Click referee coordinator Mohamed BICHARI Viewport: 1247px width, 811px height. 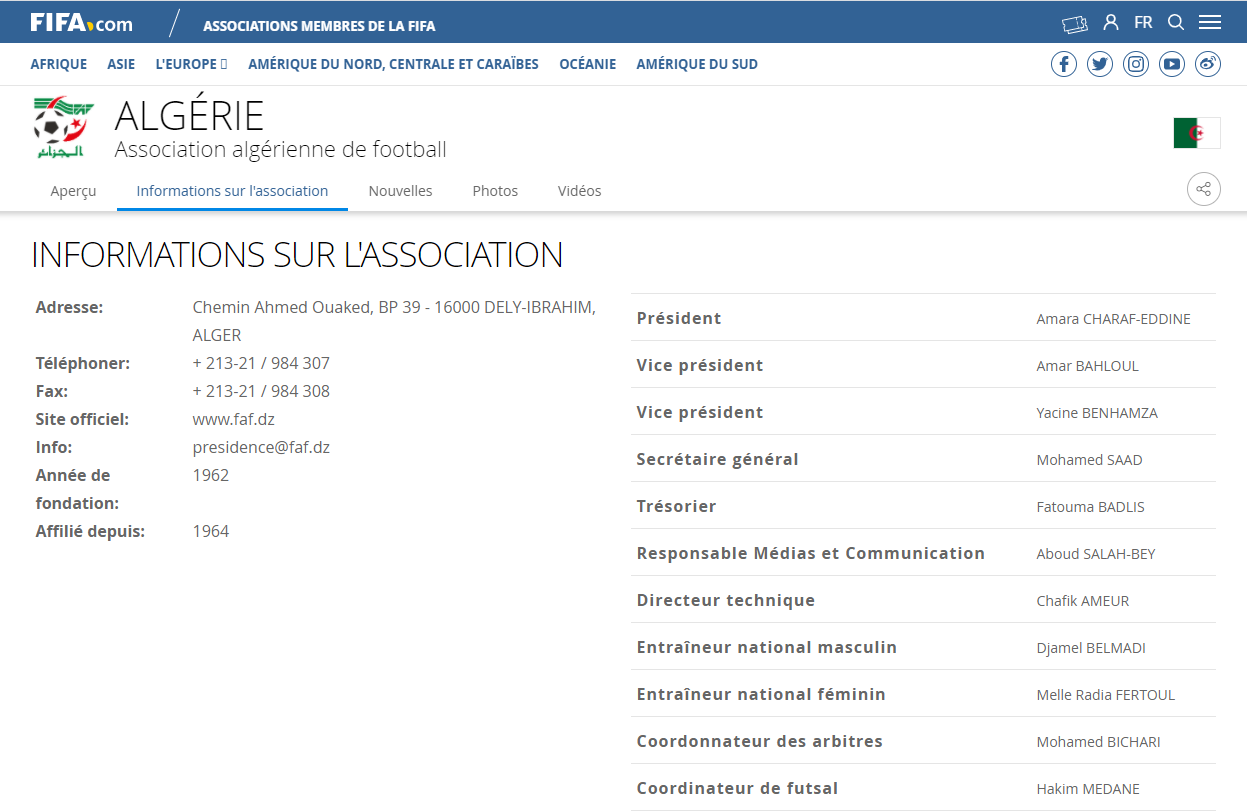[x=1098, y=742]
